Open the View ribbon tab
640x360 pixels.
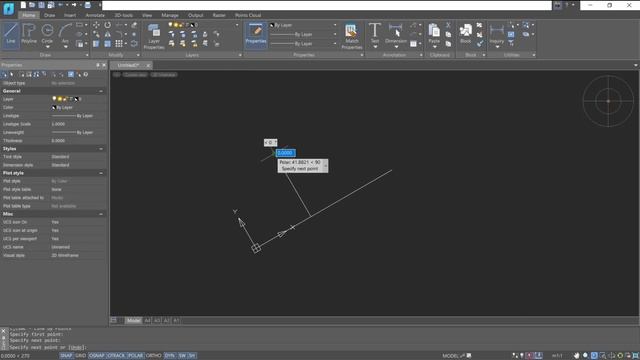pos(147,15)
